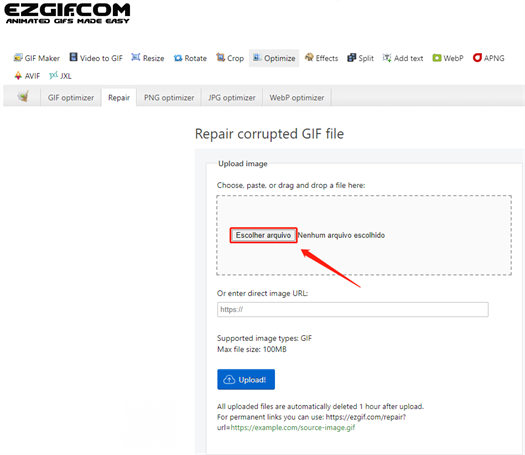Switch to WebP optimizer tab
The width and height of the screenshot is (525, 455).
point(297,97)
